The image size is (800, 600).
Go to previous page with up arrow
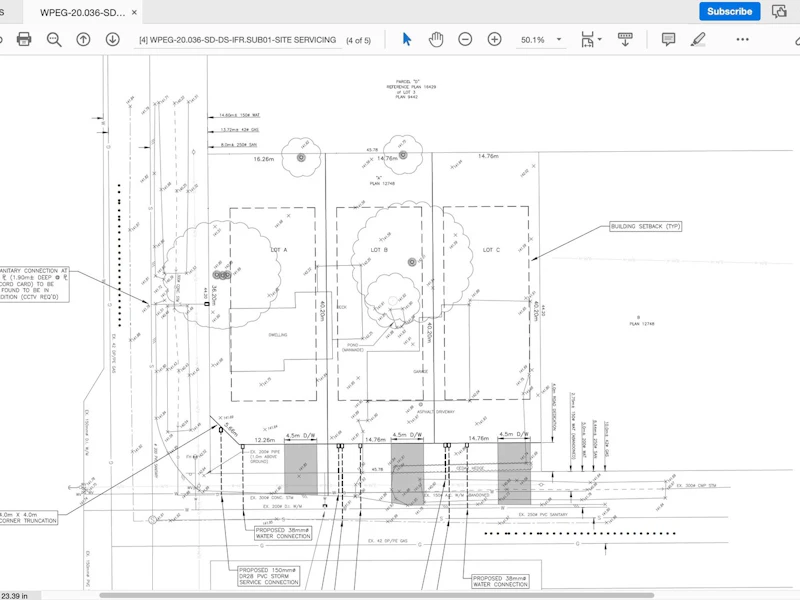click(83, 39)
